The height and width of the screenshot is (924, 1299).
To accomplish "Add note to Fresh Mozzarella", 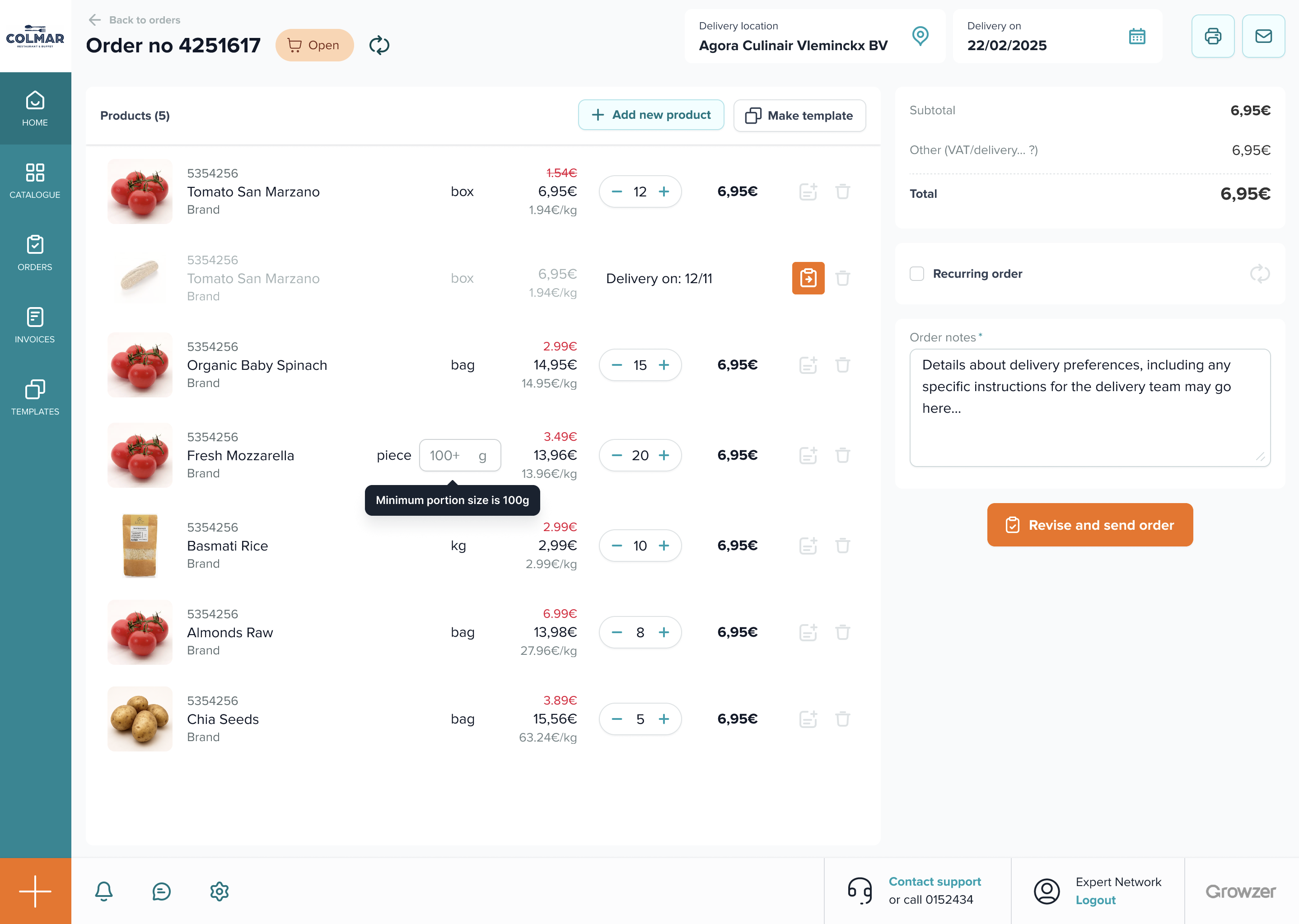I will pos(808,455).
